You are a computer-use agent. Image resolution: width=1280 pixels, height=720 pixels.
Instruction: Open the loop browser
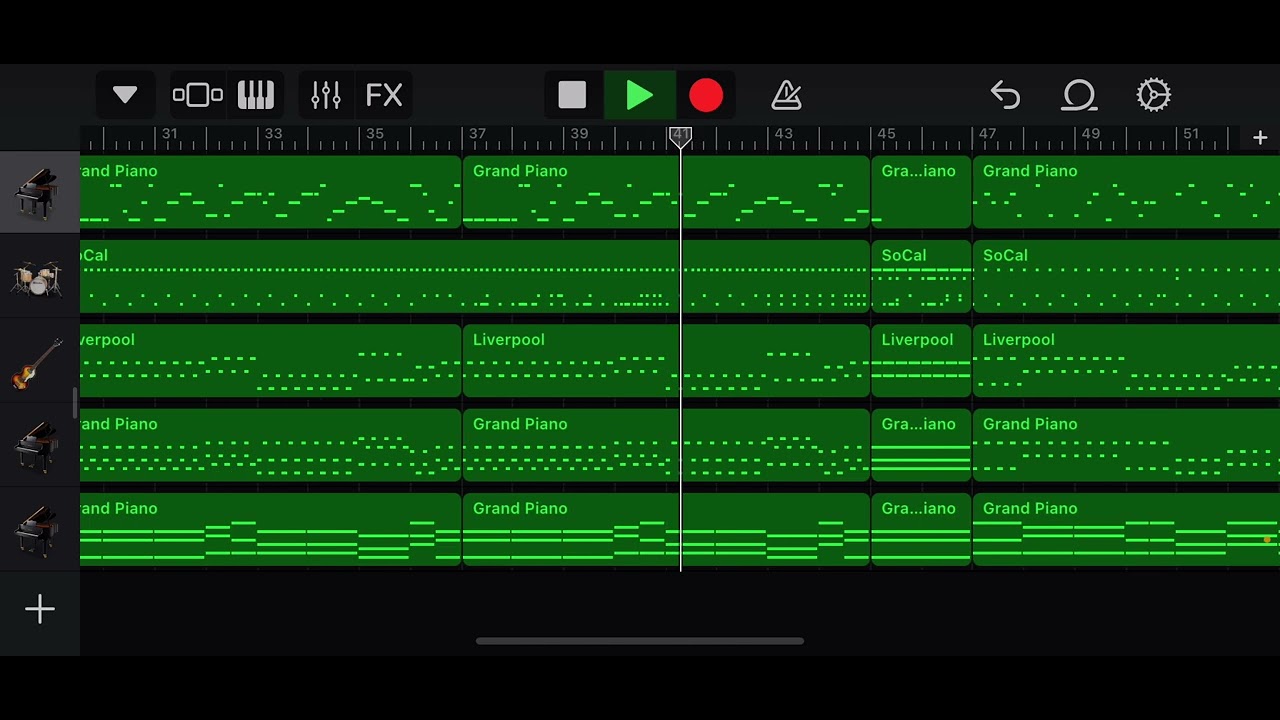point(1079,95)
